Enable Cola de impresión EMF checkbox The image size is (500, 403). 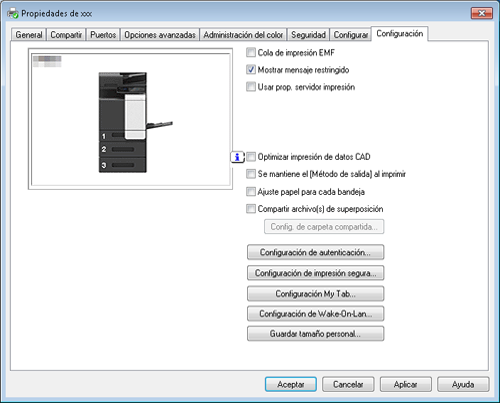coord(251,52)
